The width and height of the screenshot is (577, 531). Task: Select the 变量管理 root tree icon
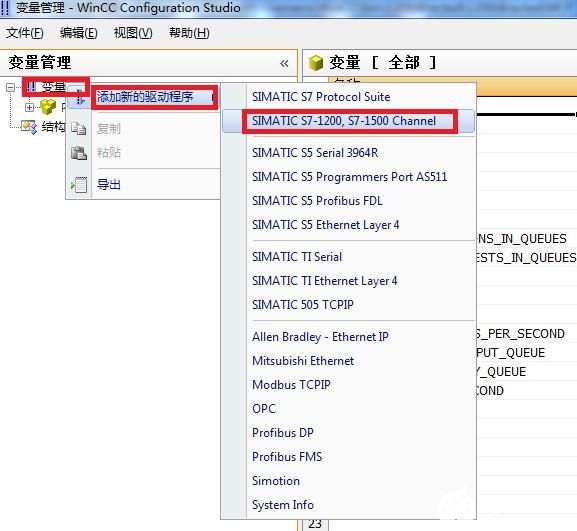click(31, 87)
